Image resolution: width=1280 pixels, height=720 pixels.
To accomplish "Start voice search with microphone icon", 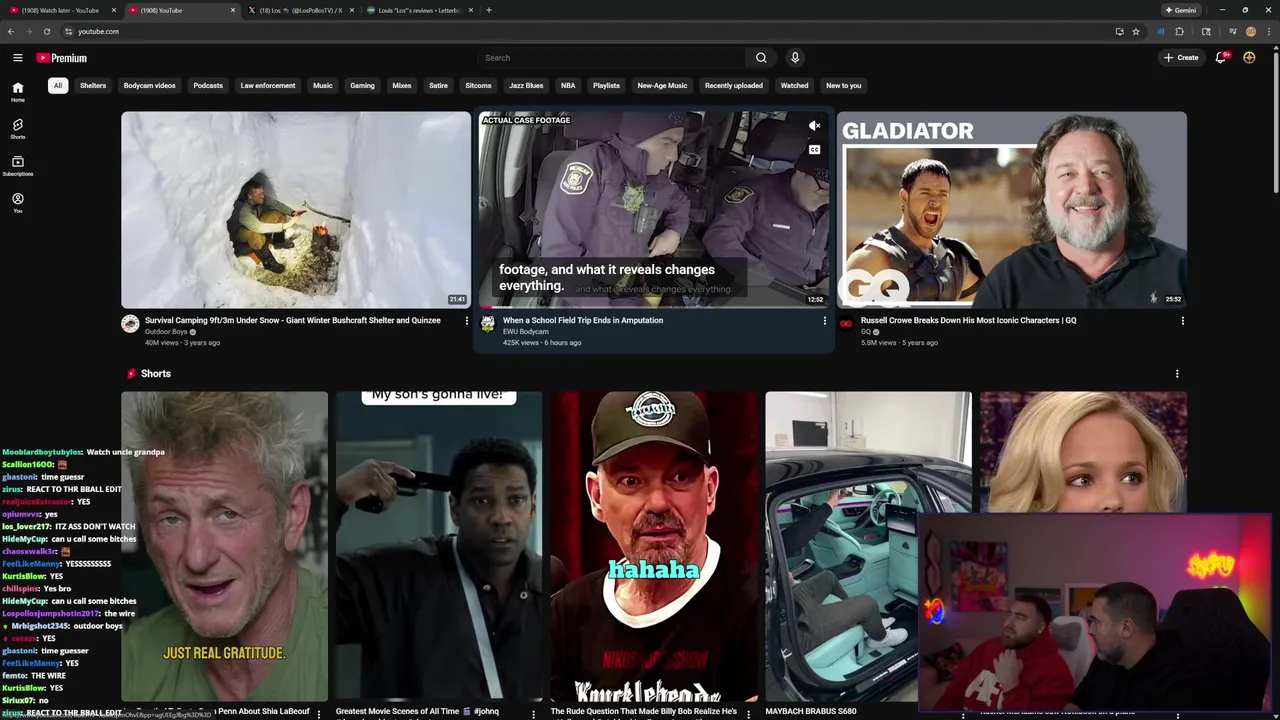I will [x=795, y=58].
